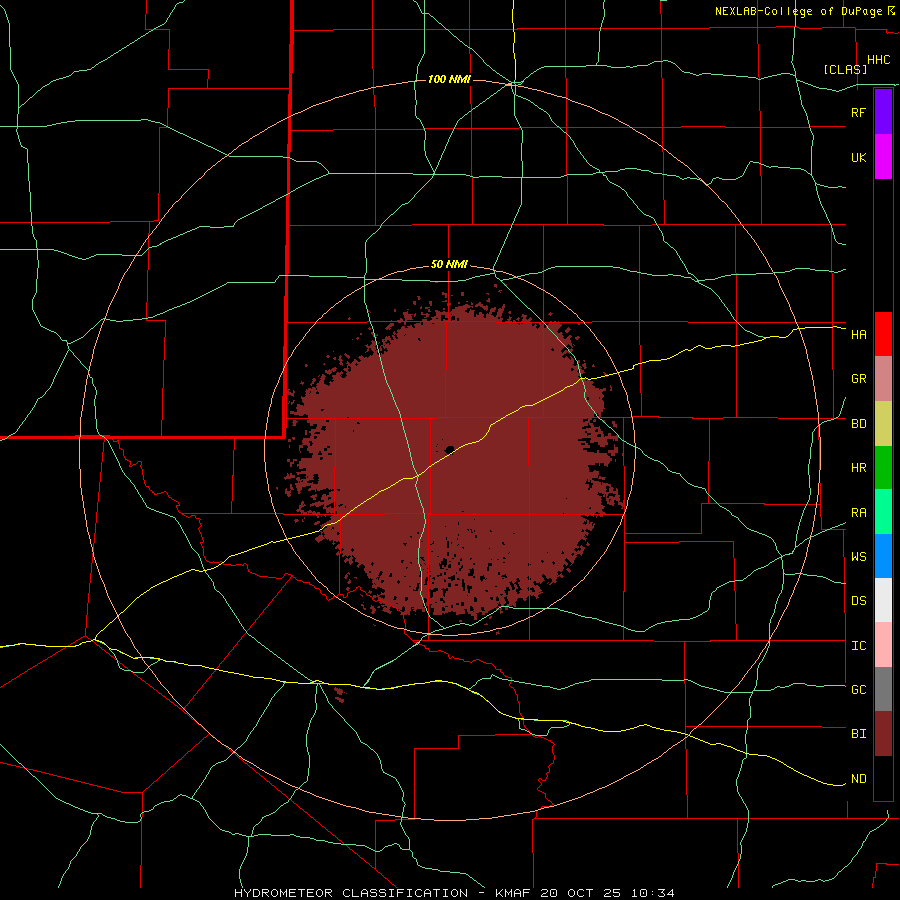900x900 pixels.
Task: Click the UK magenta legend swatch
Action: click(x=883, y=157)
